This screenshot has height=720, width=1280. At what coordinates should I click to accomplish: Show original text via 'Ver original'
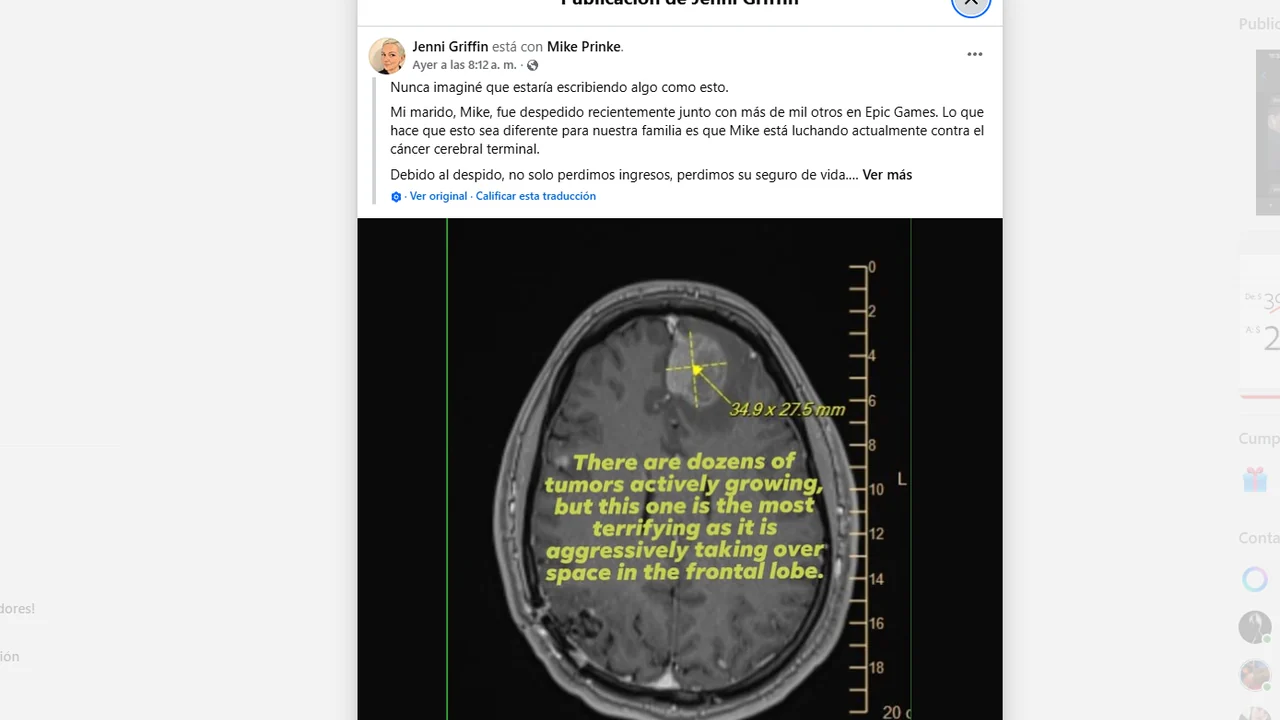coord(438,197)
